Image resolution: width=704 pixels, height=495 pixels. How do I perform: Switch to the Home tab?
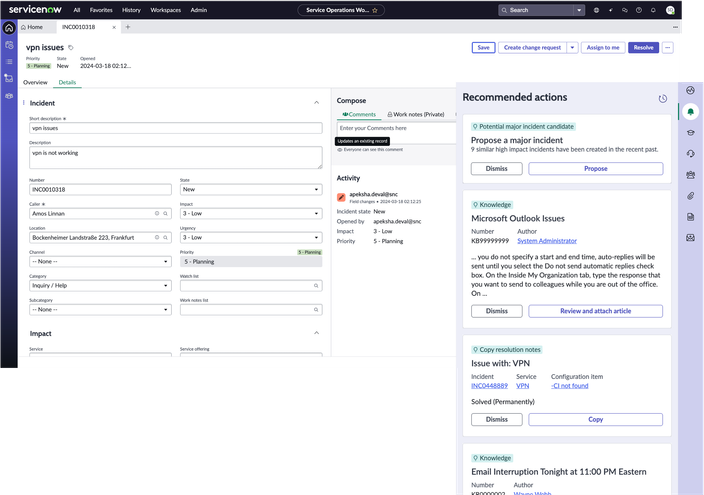(32, 27)
